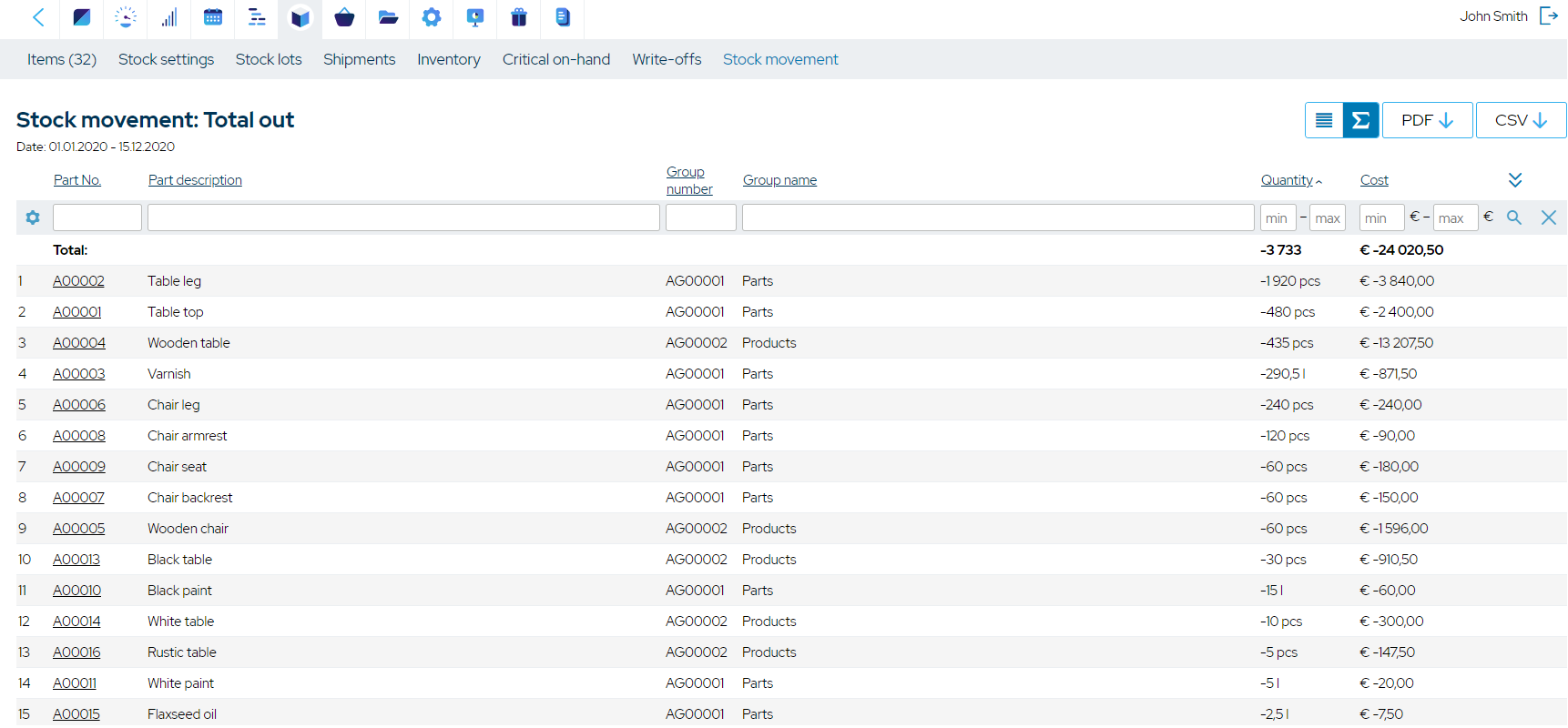Click the Gantt chart icon
This screenshot has height=728, width=1568.
point(257,17)
